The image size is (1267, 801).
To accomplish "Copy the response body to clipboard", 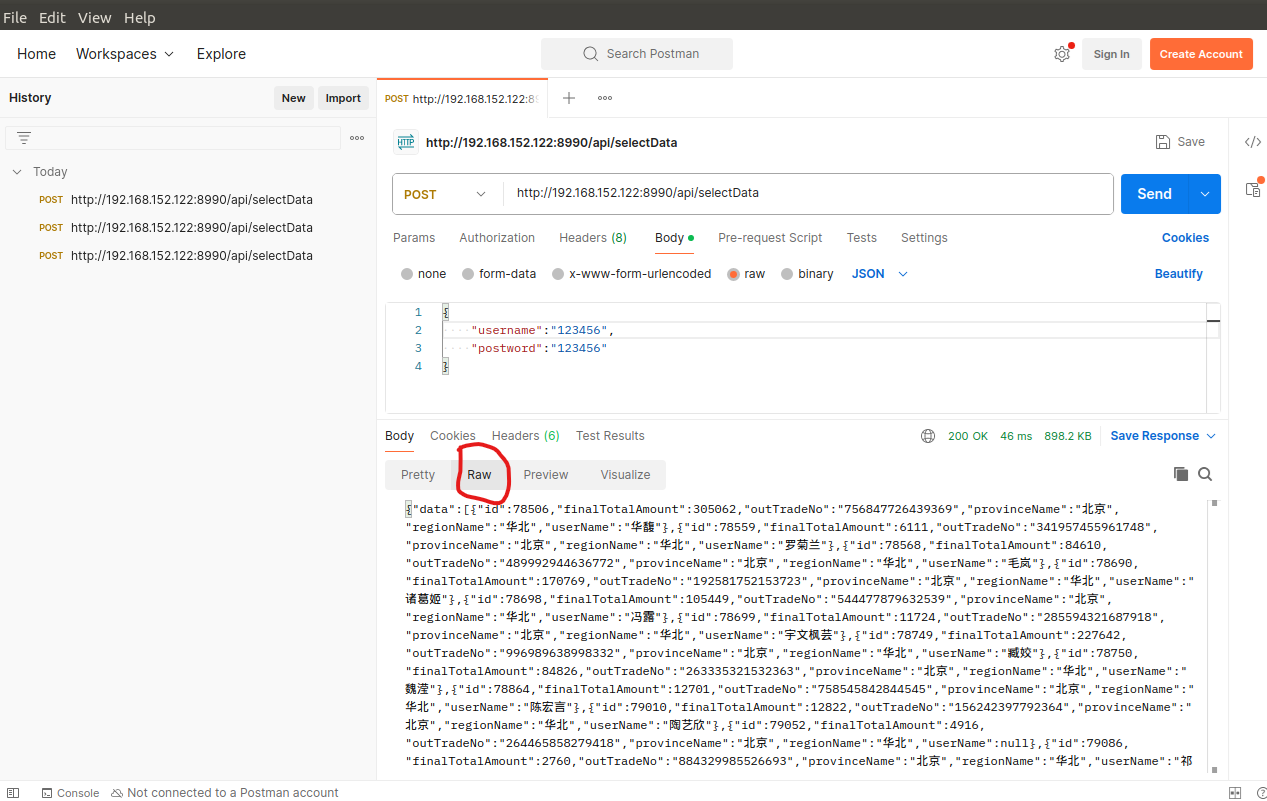I will [1181, 474].
